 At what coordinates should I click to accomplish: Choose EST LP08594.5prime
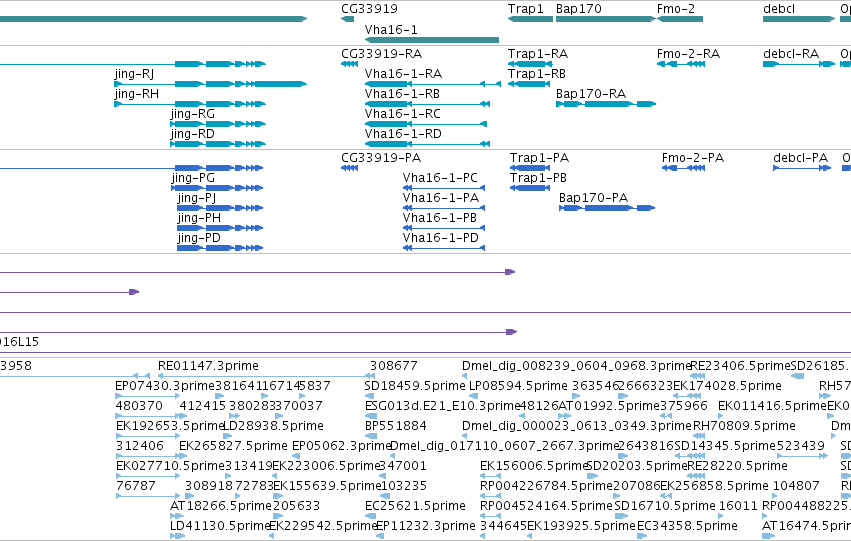(518, 386)
